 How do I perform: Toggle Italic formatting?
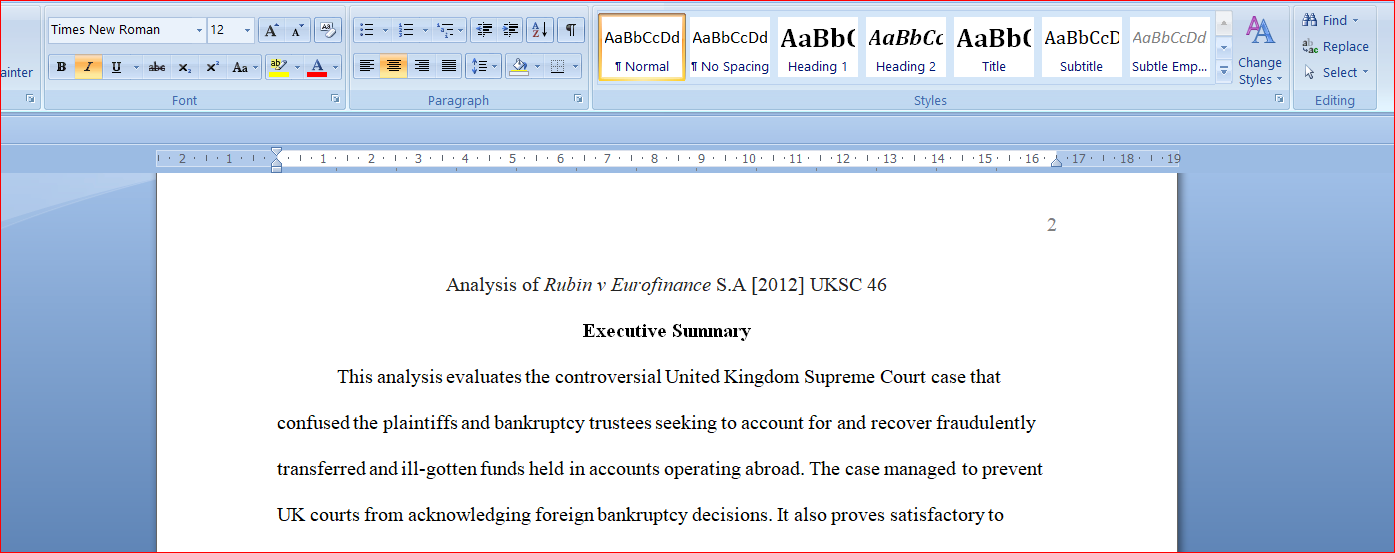pyautogui.click(x=88, y=67)
